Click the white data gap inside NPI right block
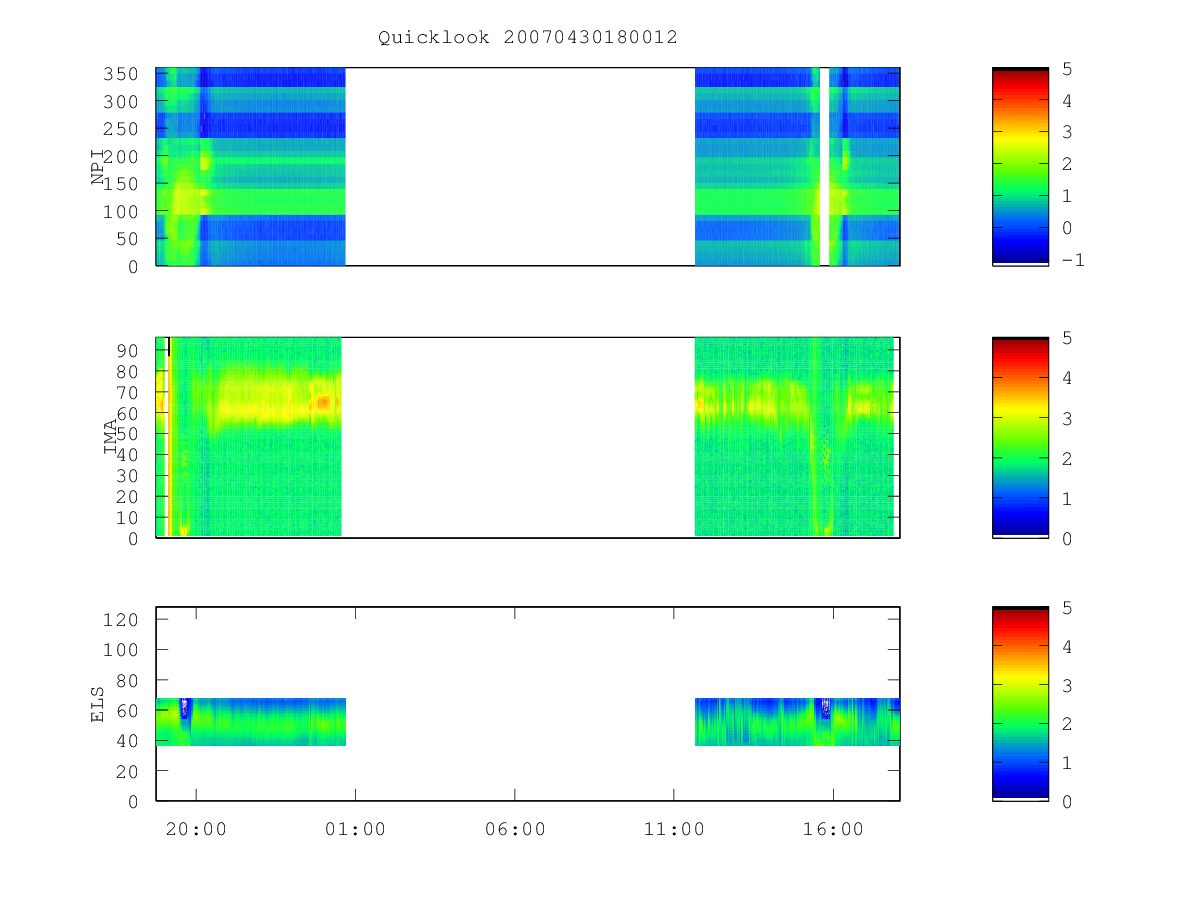The height and width of the screenshot is (900, 1200). [x=824, y=167]
